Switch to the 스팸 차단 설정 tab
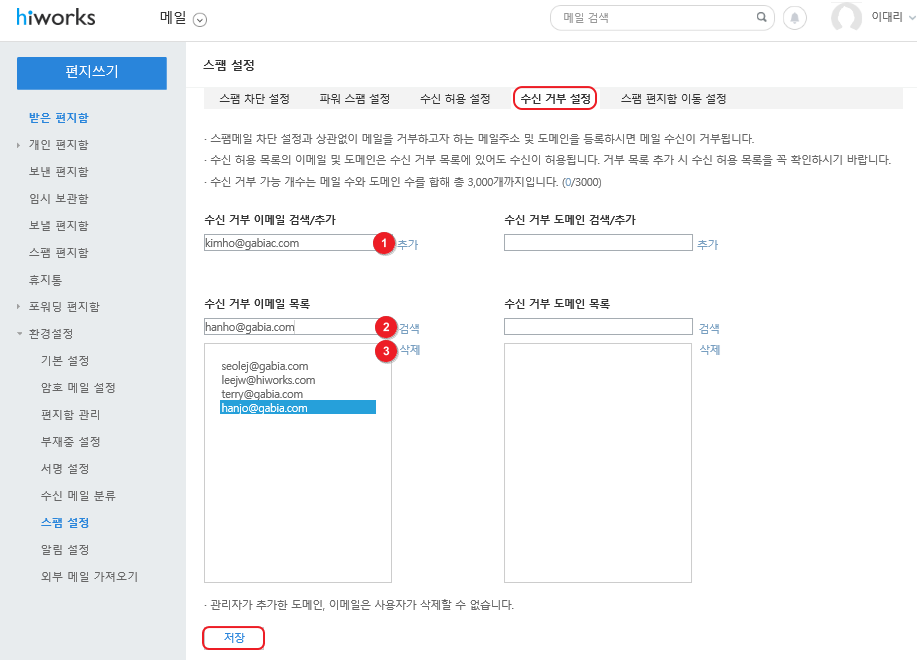This screenshot has width=917, height=660. (254, 99)
